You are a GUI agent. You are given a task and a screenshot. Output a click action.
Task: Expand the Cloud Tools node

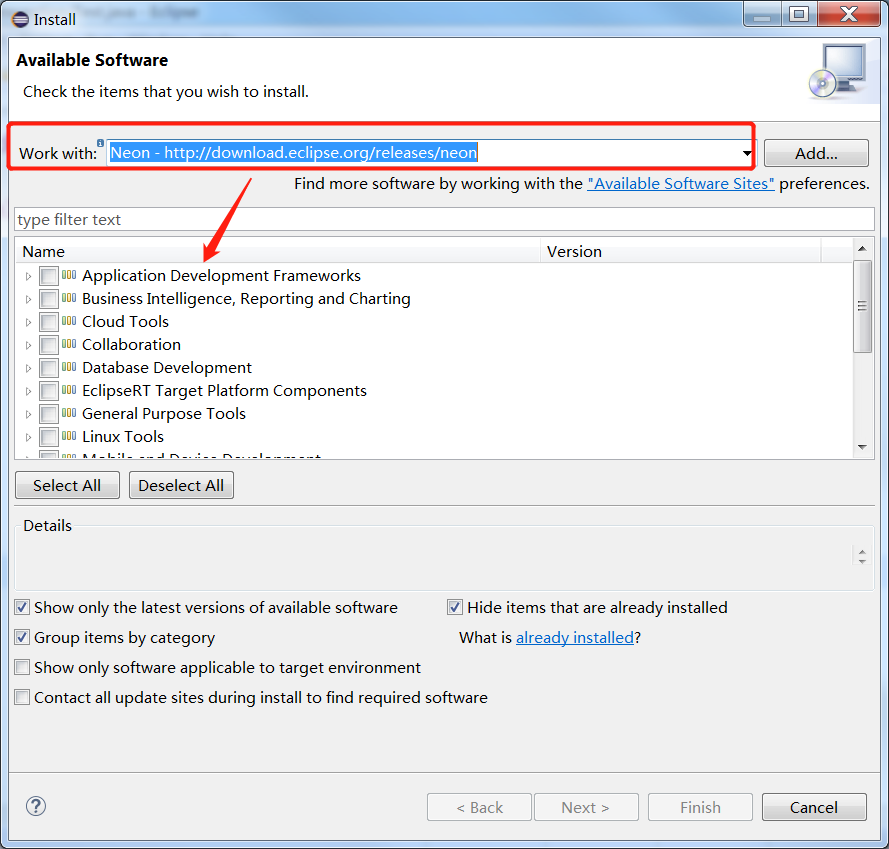(x=28, y=322)
